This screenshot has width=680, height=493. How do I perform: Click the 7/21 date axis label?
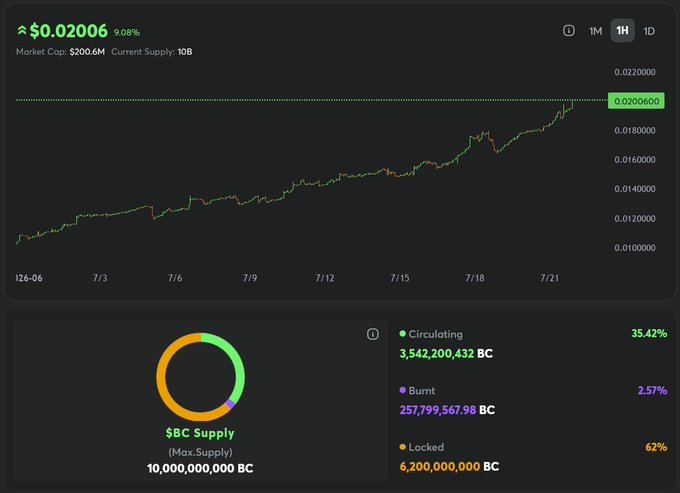click(x=549, y=278)
